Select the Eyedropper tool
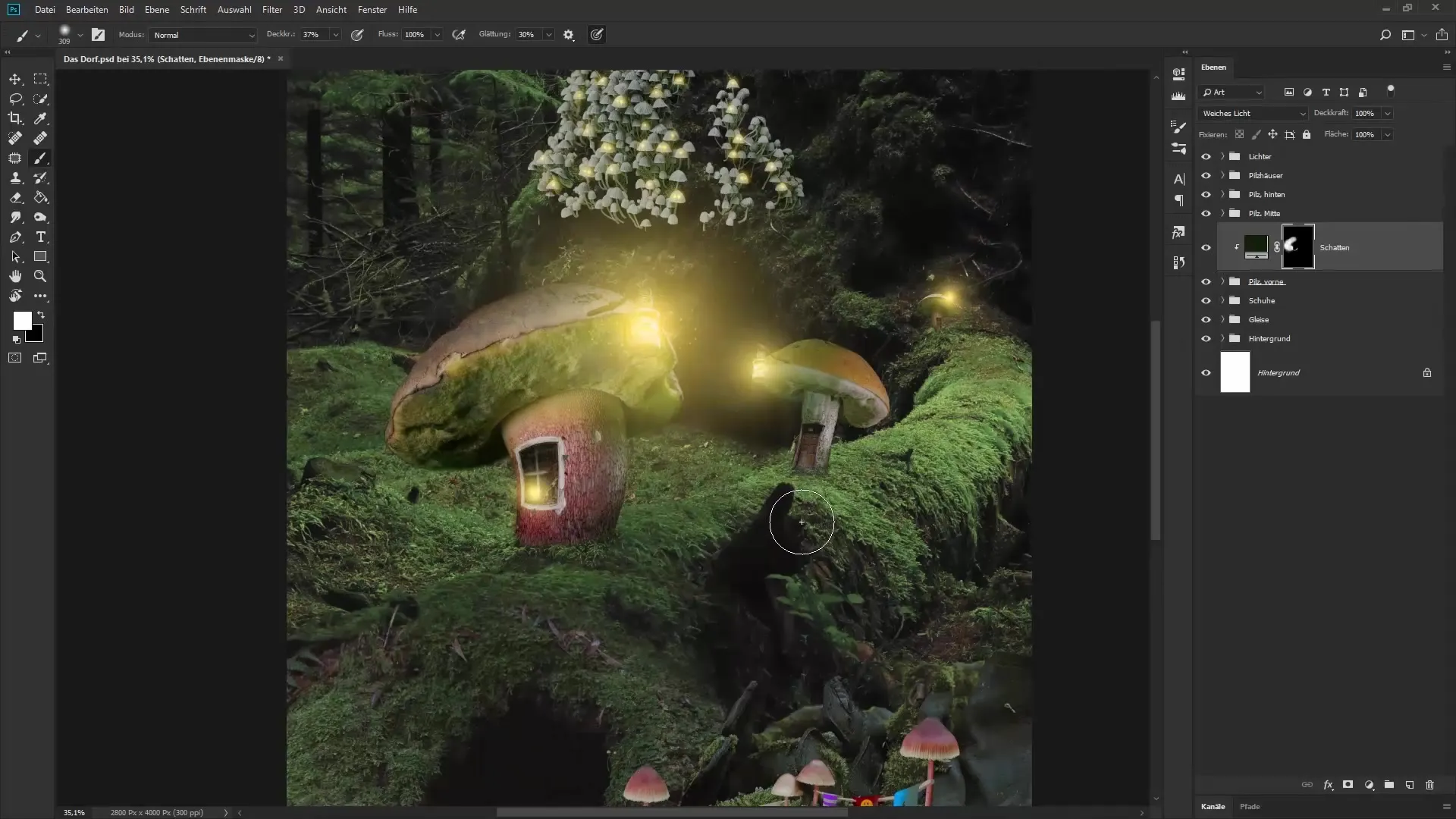Screen dimensions: 1456x819 pos(40,118)
